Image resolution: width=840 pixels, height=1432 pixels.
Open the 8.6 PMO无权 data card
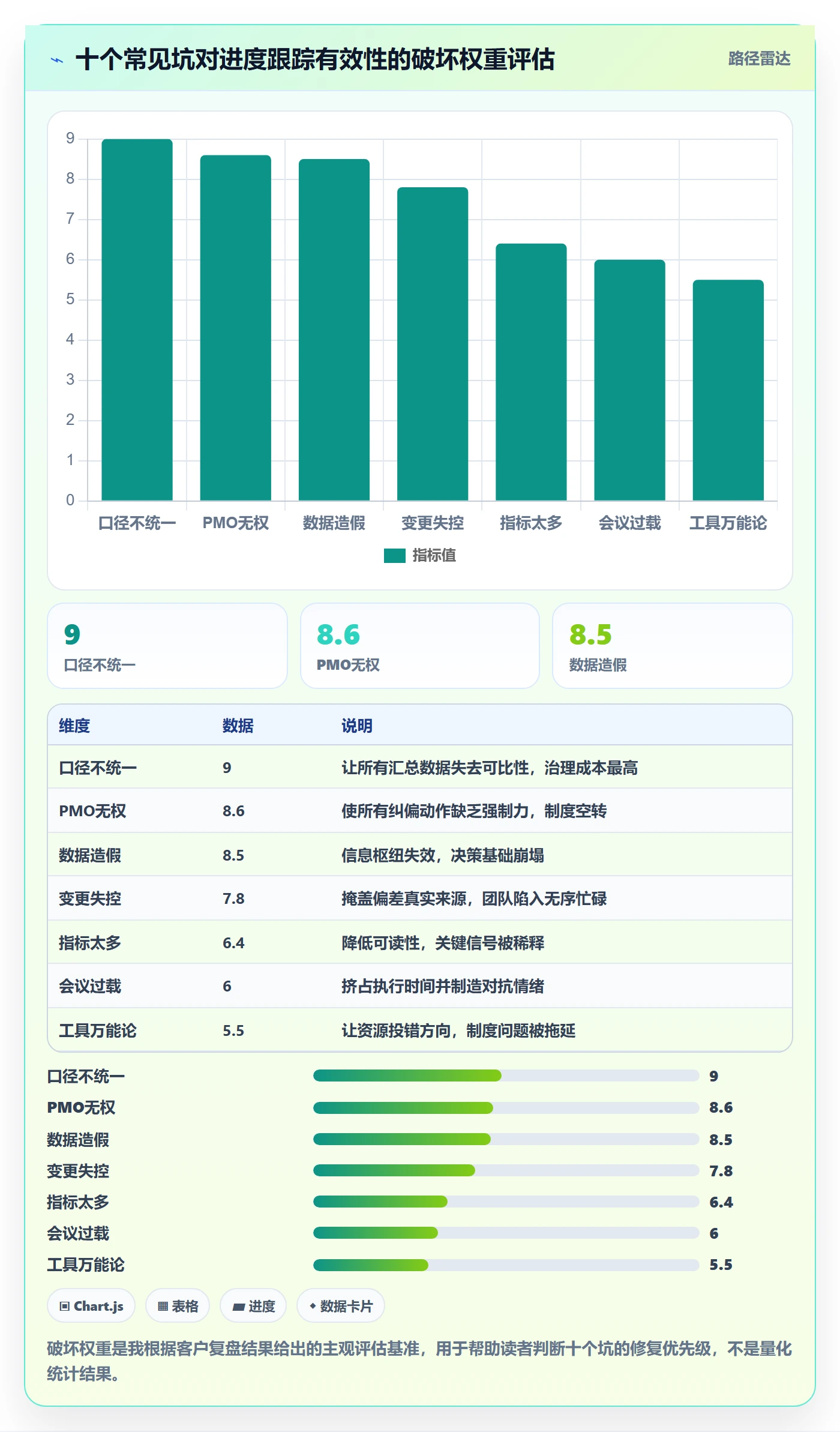point(420,646)
